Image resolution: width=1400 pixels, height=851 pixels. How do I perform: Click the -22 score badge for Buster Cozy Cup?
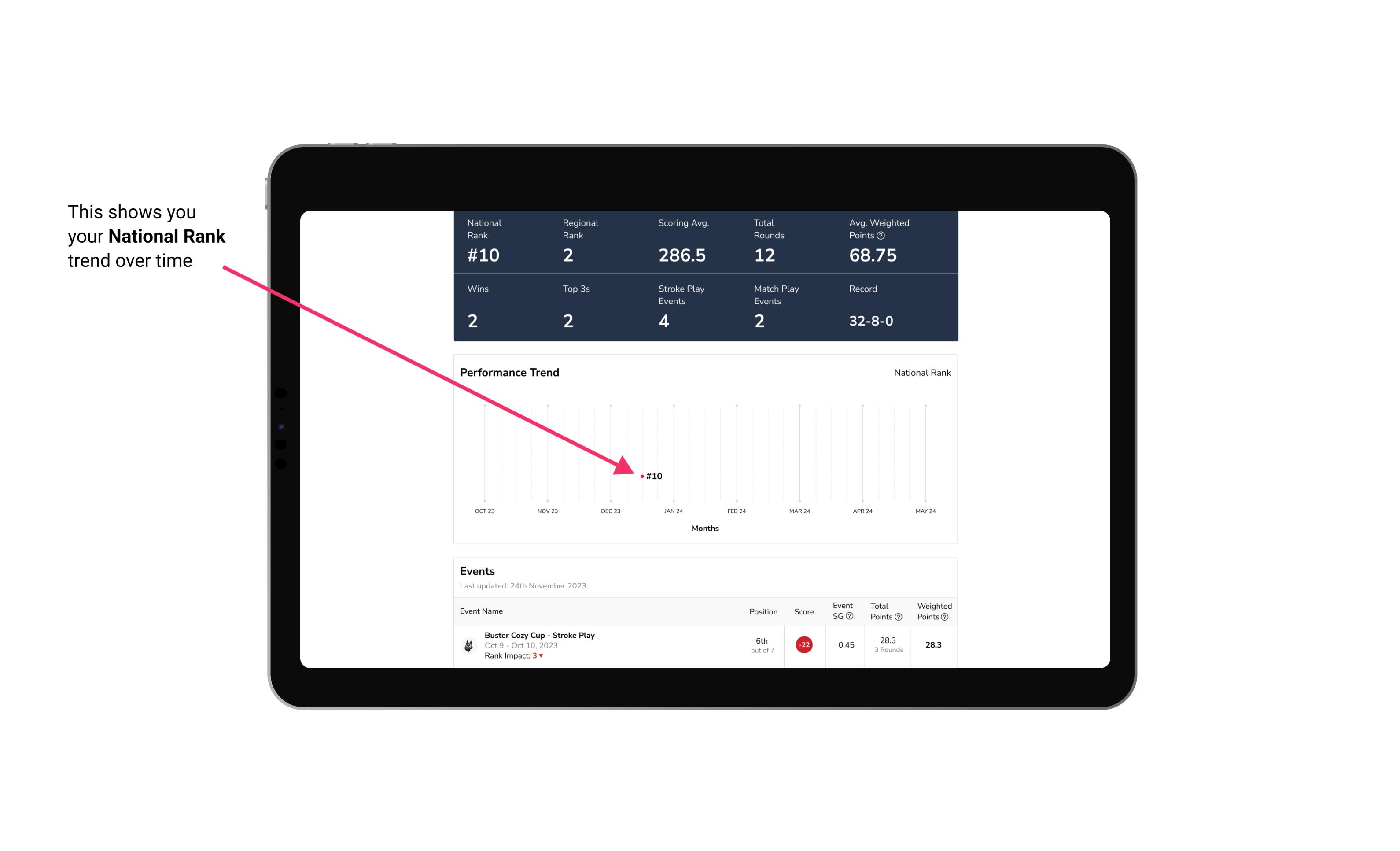(803, 644)
